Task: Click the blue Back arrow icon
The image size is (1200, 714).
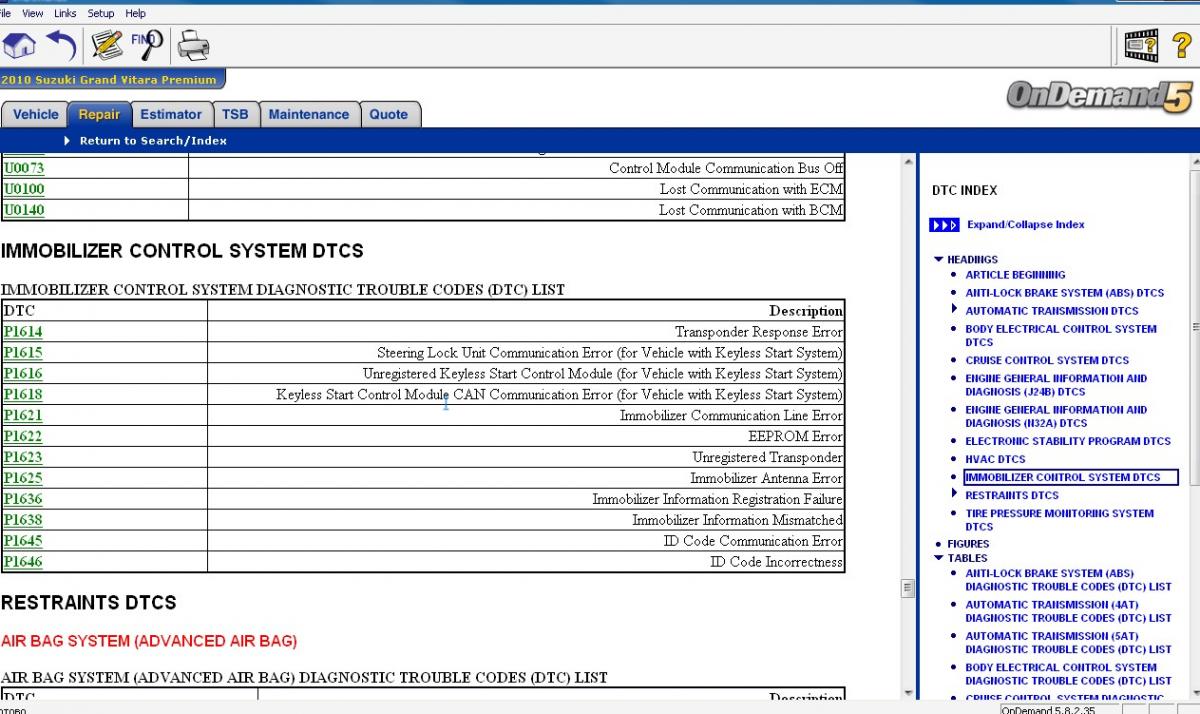Action: [62, 45]
